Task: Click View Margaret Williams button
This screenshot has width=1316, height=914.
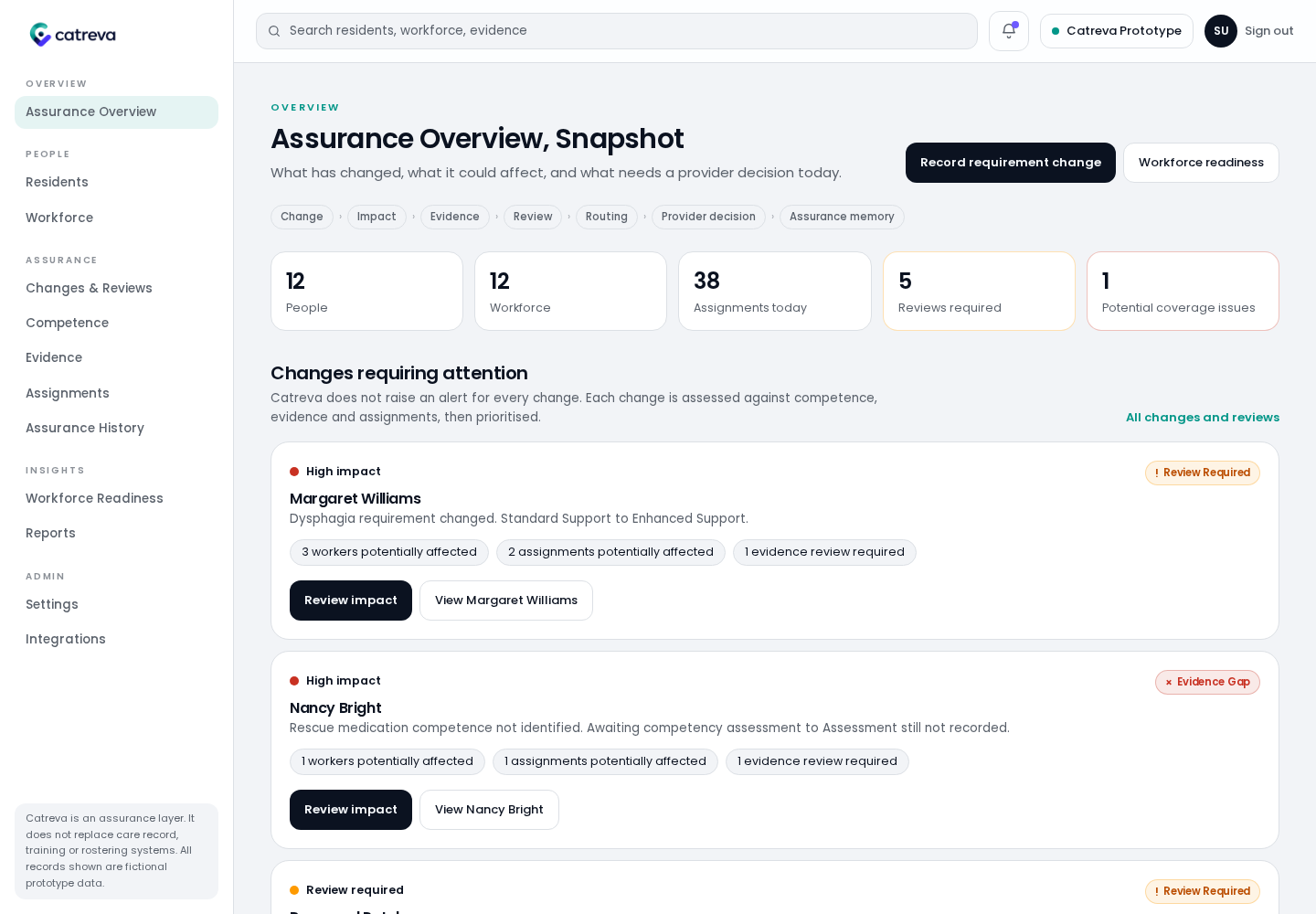Action: click(506, 600)
